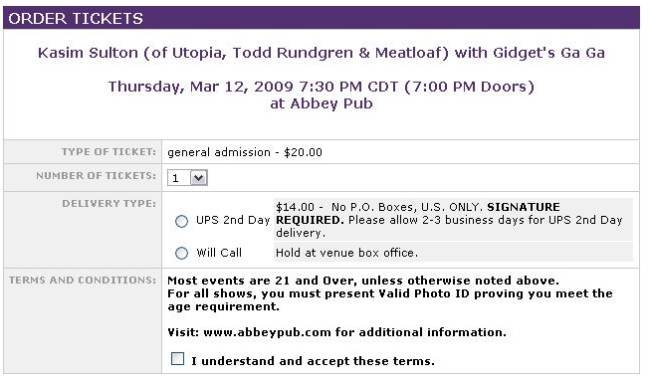
Task: Click the ticket quantity field showing 1
Action: pos(187,178)
